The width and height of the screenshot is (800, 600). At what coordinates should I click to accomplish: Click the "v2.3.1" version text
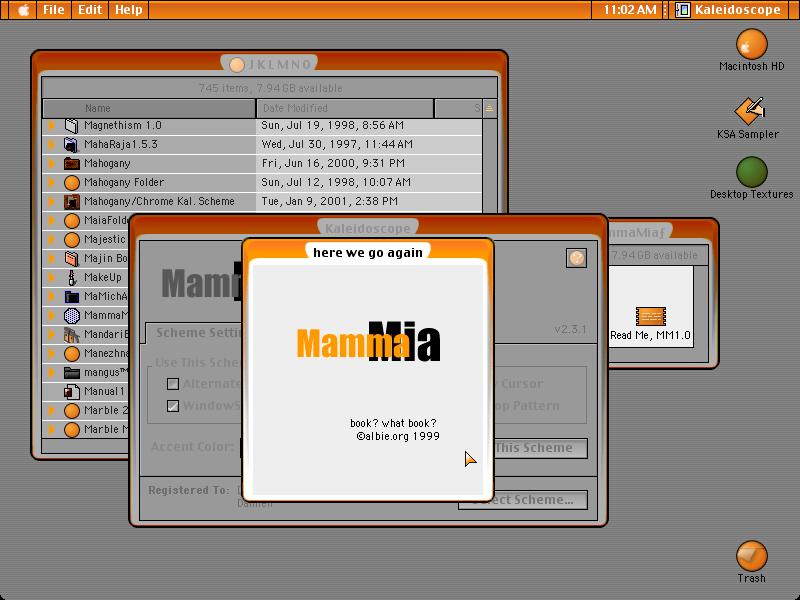tap(570, 329)
